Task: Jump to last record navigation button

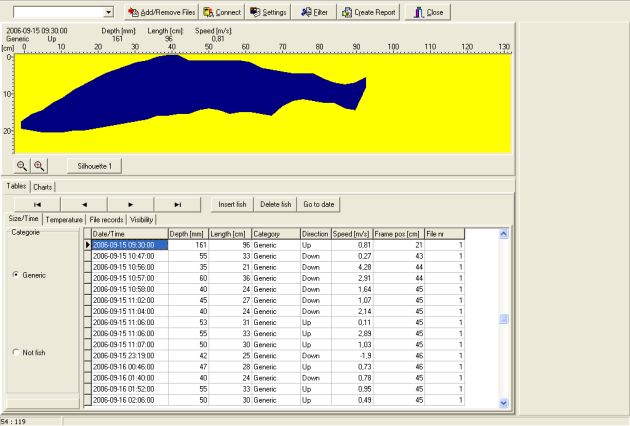Action: 177,205
